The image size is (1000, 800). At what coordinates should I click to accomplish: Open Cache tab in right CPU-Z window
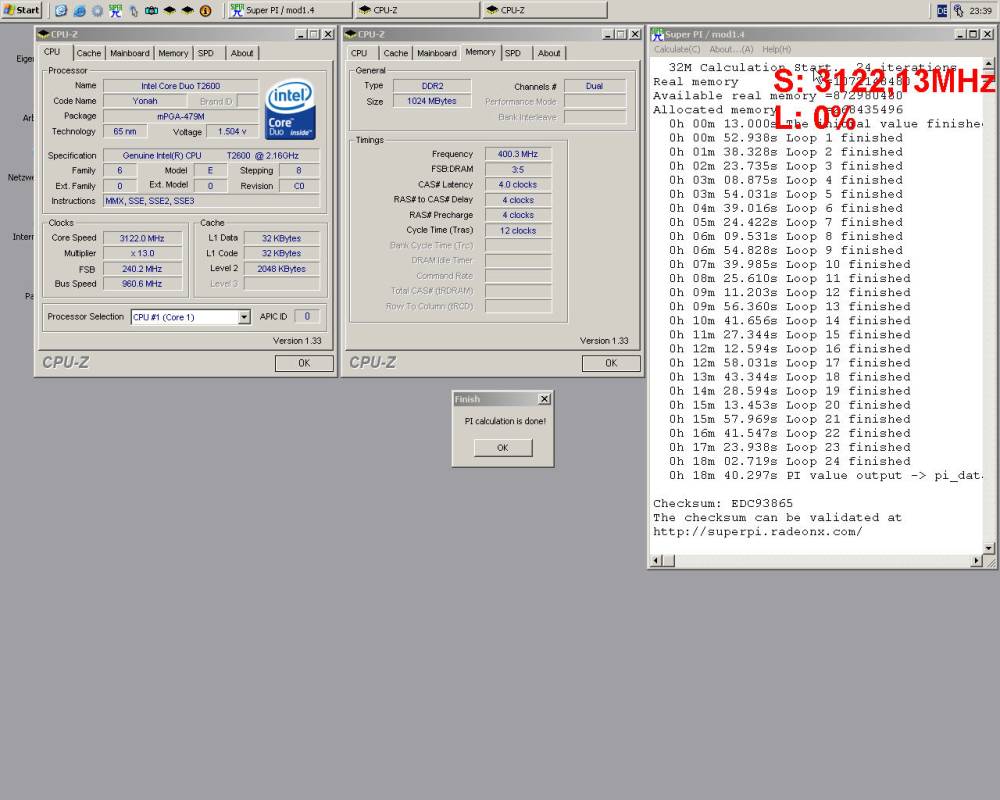coord(395,53)
